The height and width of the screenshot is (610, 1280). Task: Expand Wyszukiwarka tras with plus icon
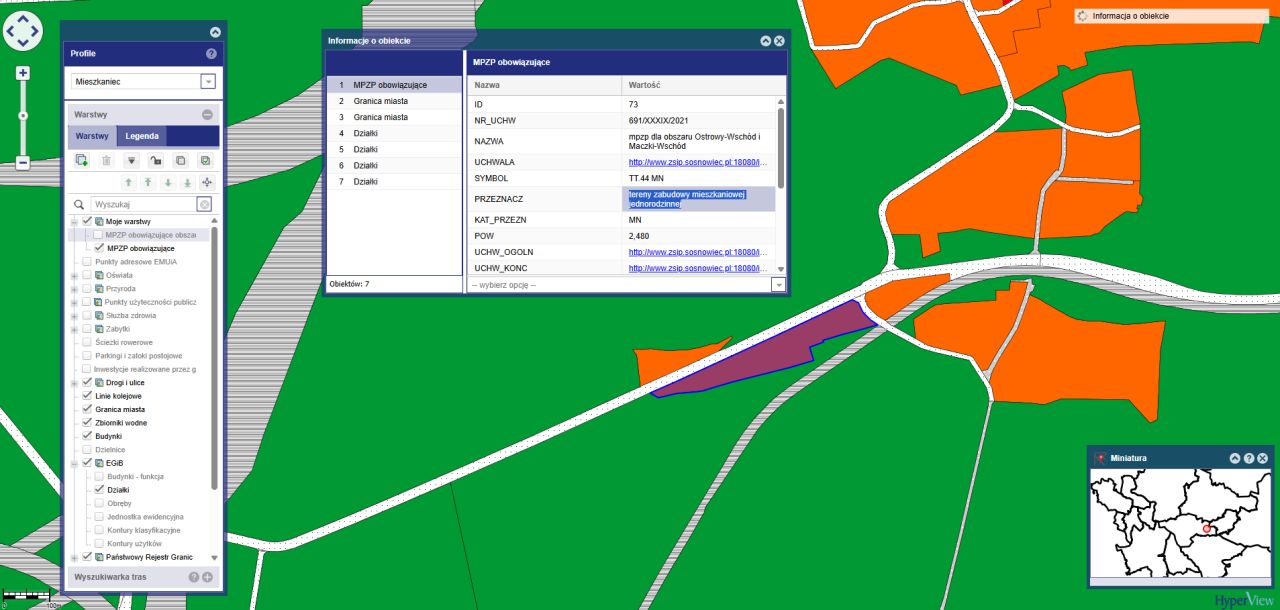[207, 577]
